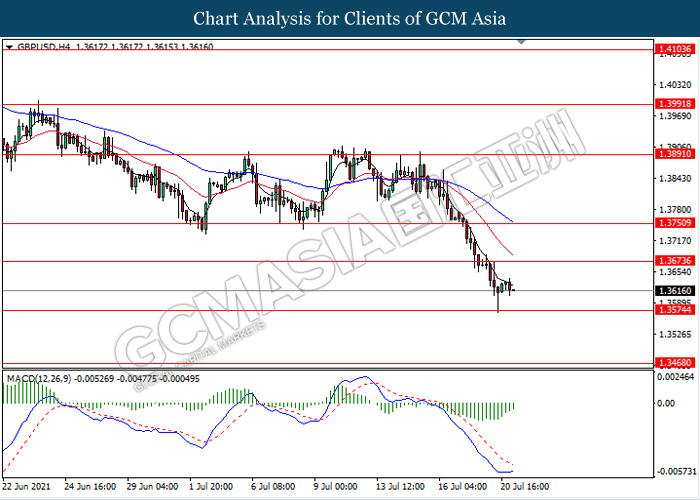Click the 24 Jun 16:00 time label
The width and height of the screenshot is (700, 500).
91,486
